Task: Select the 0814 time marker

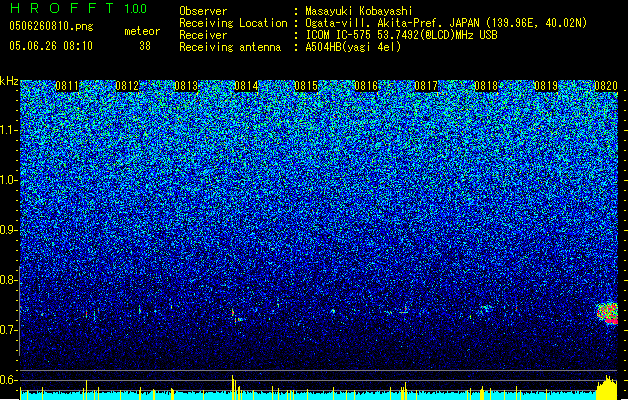Action: pos(246,86)
